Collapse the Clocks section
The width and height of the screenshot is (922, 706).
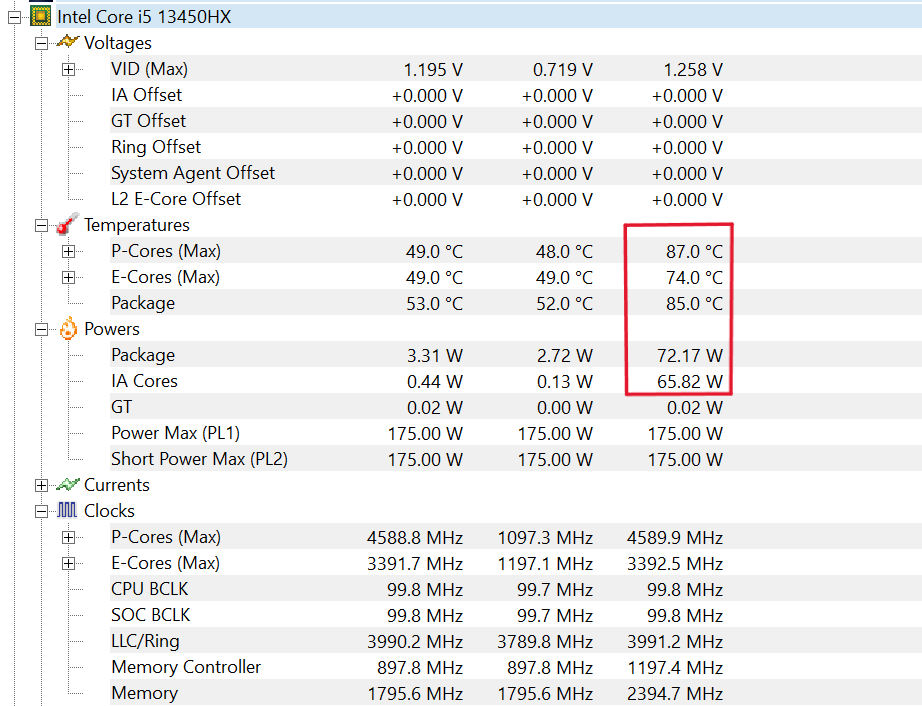[41, 511]
